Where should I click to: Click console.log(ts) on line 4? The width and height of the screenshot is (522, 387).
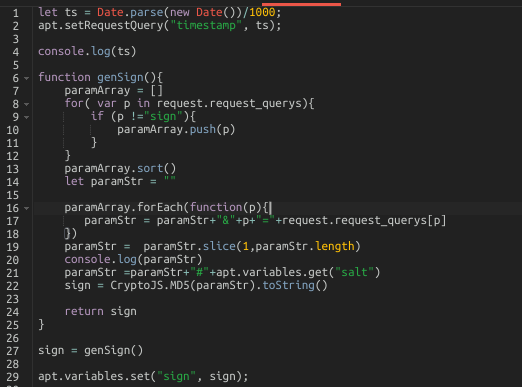(x=87, y=51)
